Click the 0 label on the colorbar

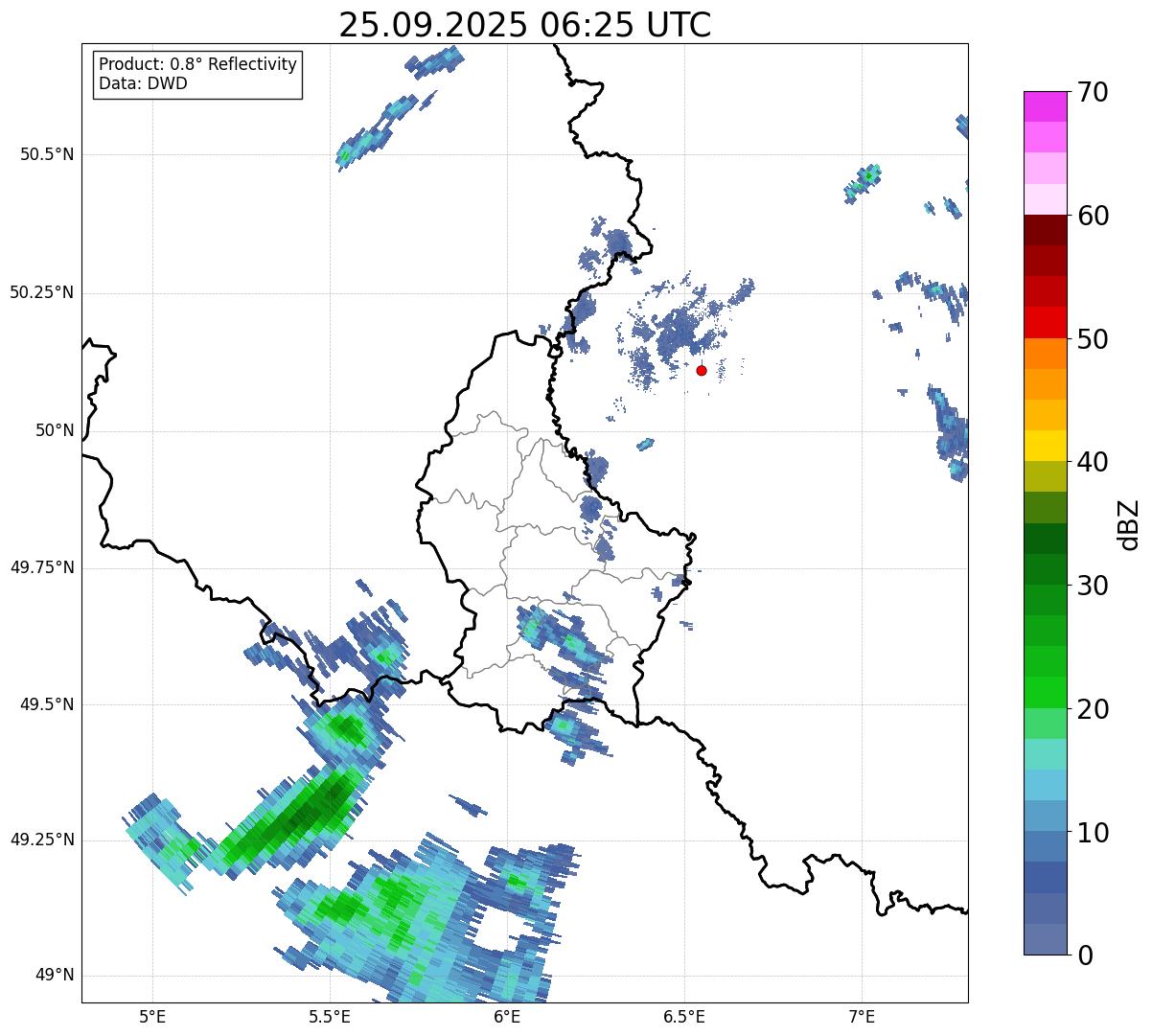pos(1085,955)
